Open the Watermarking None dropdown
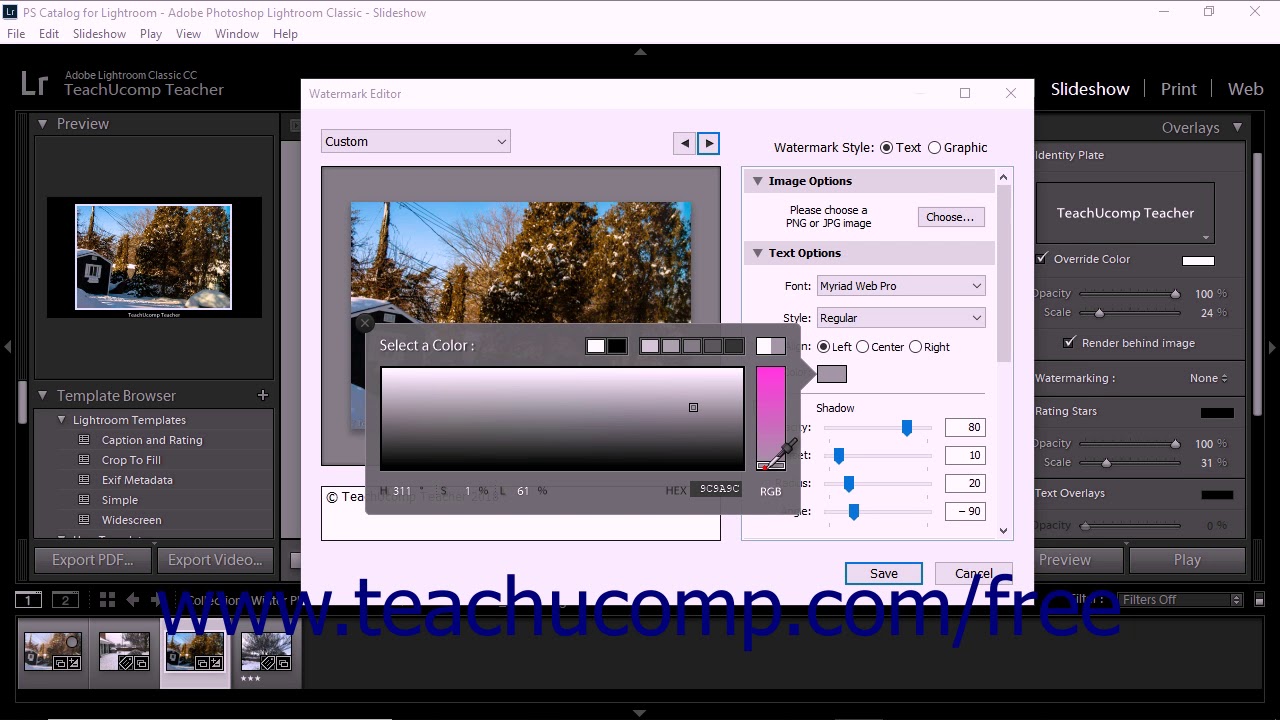 (1209, 378)
